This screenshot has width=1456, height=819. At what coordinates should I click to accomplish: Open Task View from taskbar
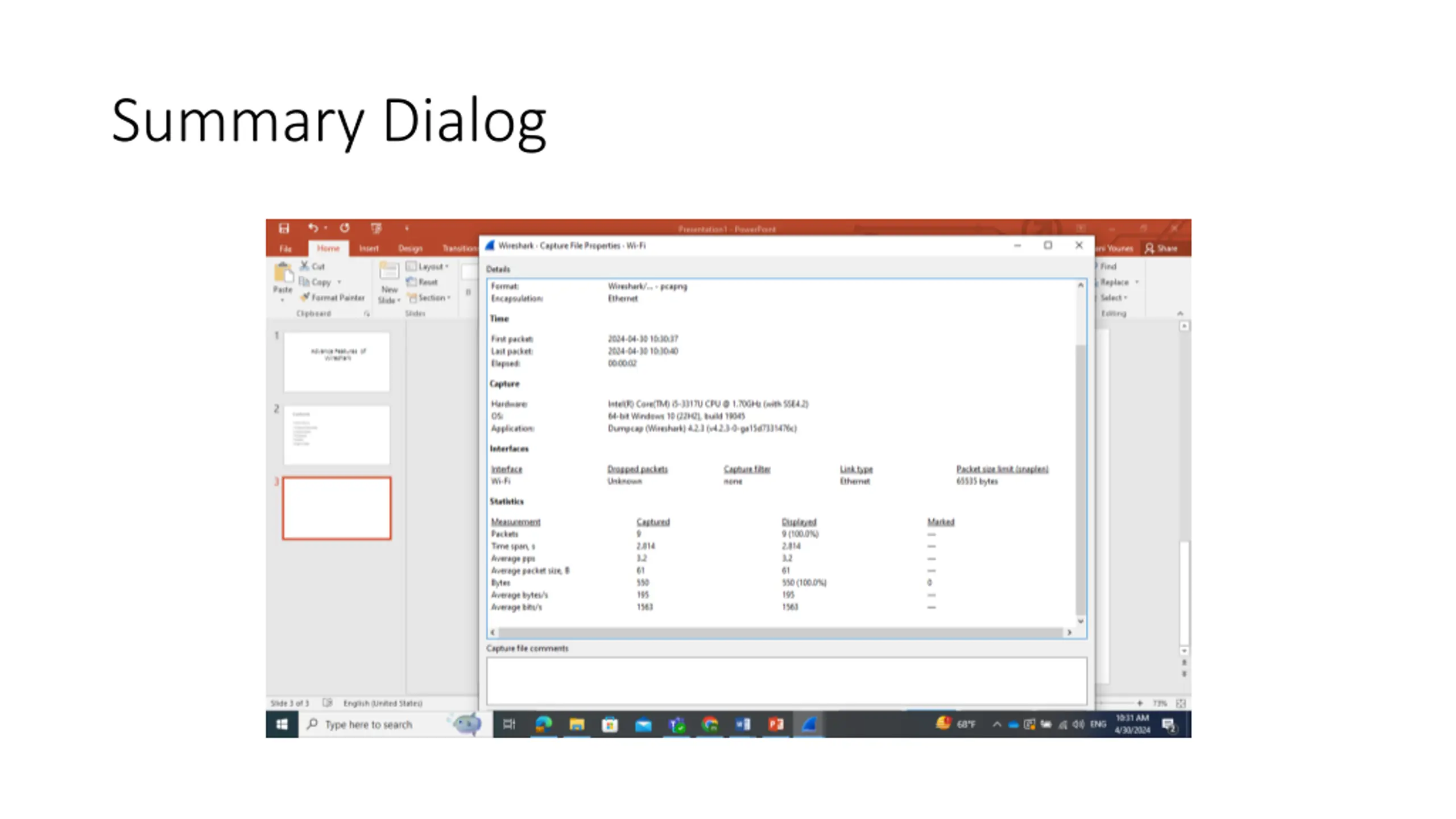[509, 725]
